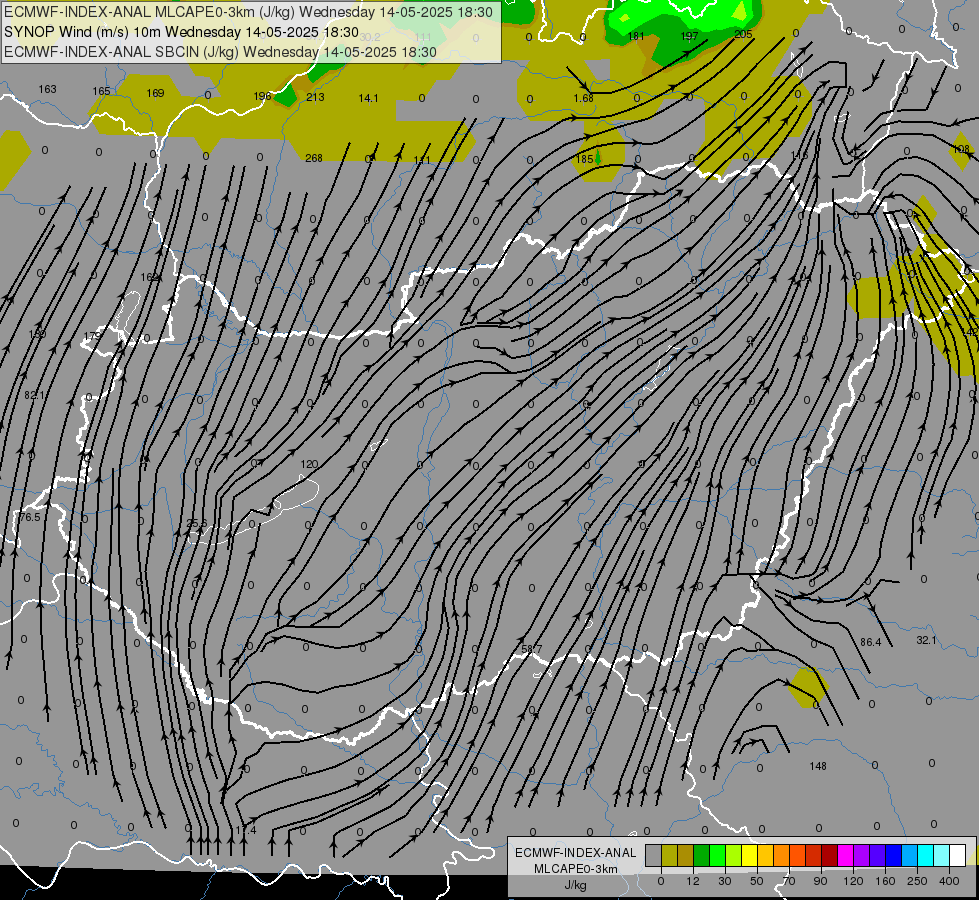Choose the pure blue legend swatch
The height and width of the screenshot is (900, 979).
click(894, 855)
